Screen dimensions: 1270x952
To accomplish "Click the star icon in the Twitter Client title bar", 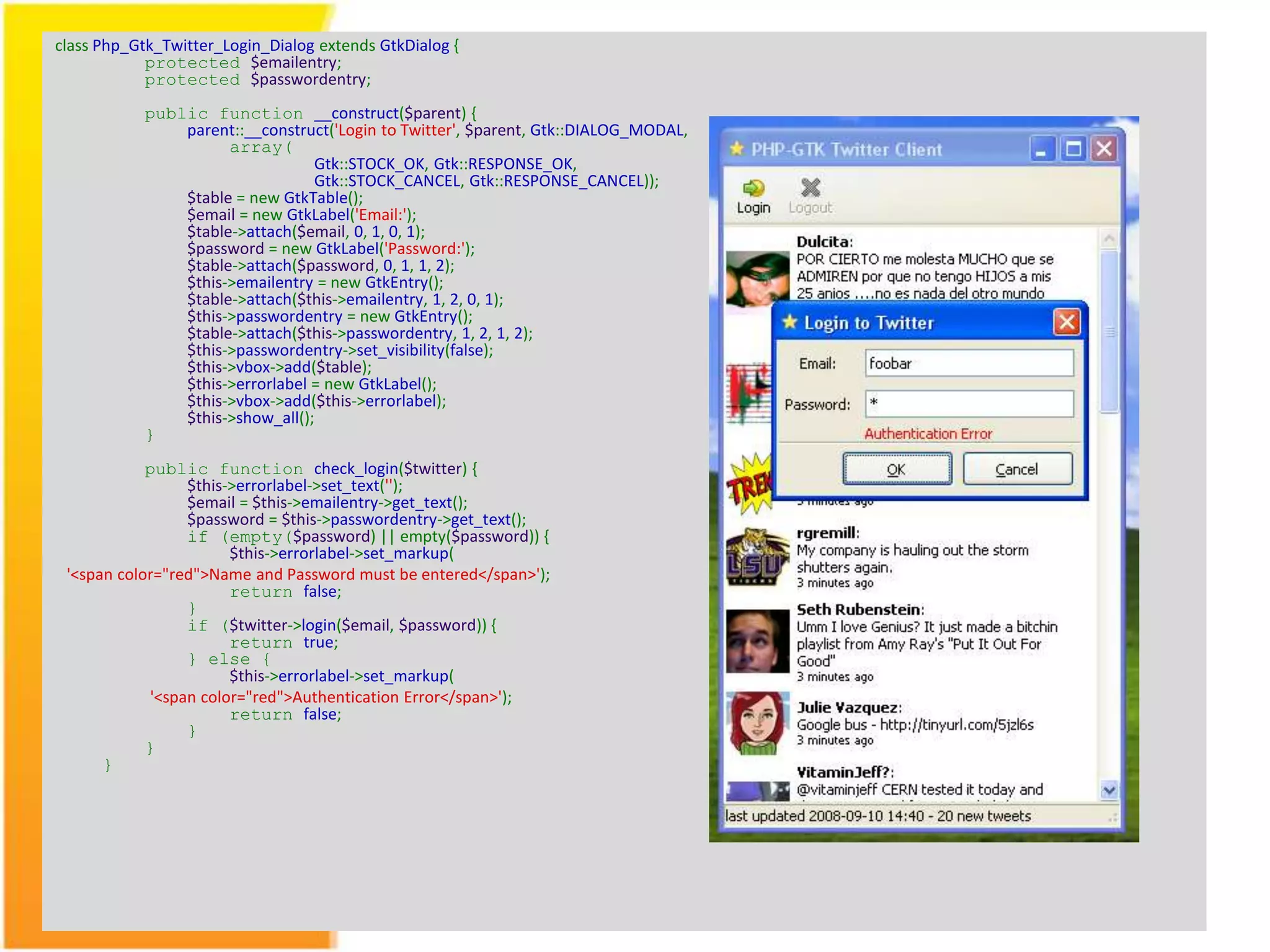I will [x=737, y=149].
